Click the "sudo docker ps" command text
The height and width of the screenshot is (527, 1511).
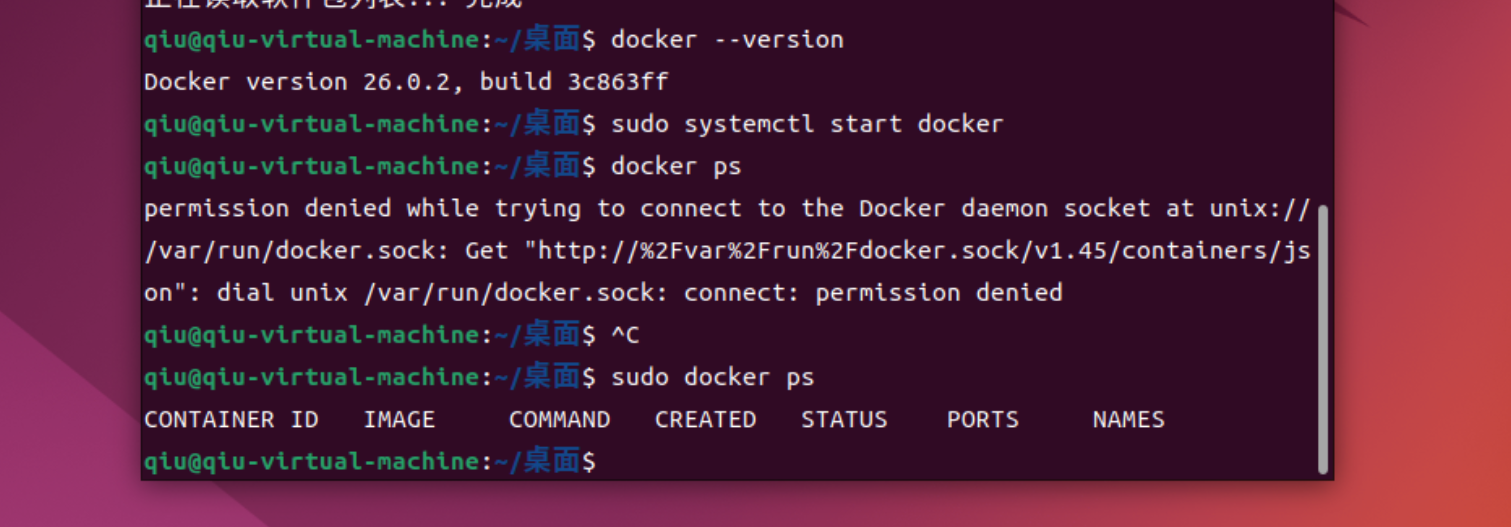713,378
